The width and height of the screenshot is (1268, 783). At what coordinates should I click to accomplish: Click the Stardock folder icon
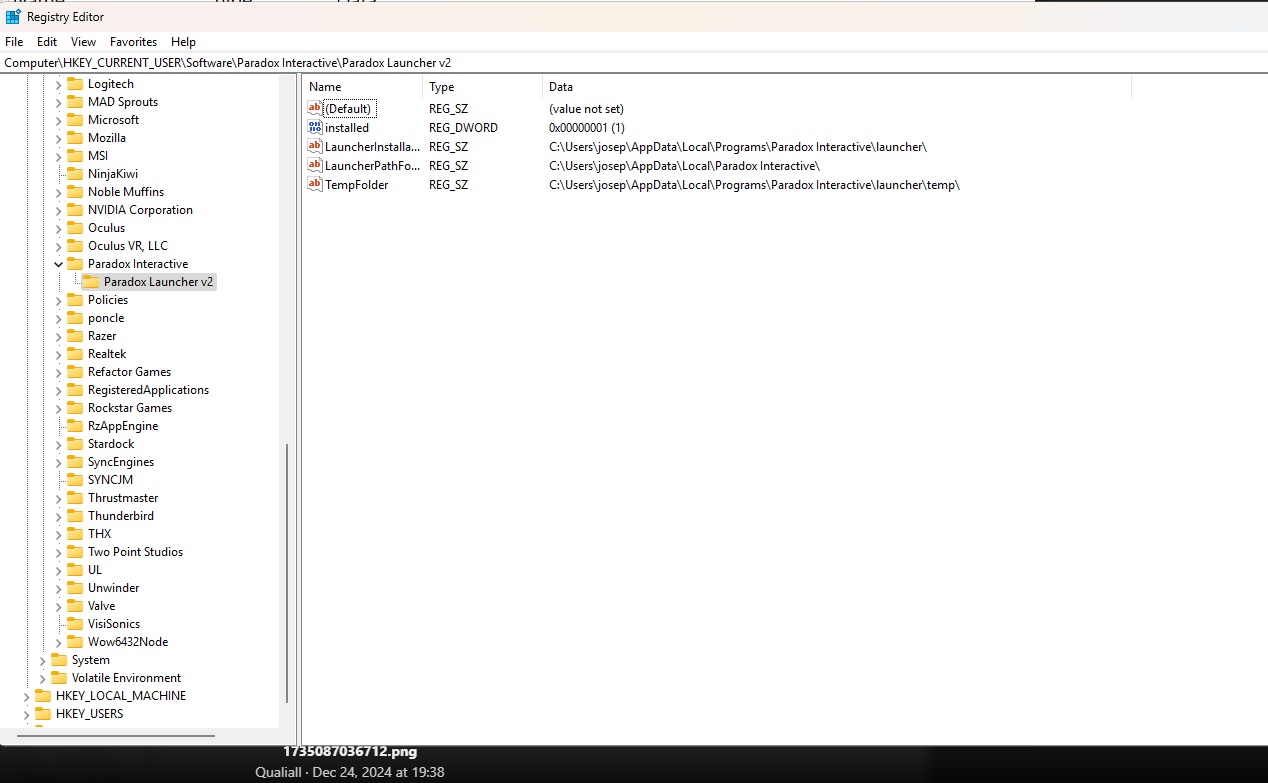[x=75, y=444]
